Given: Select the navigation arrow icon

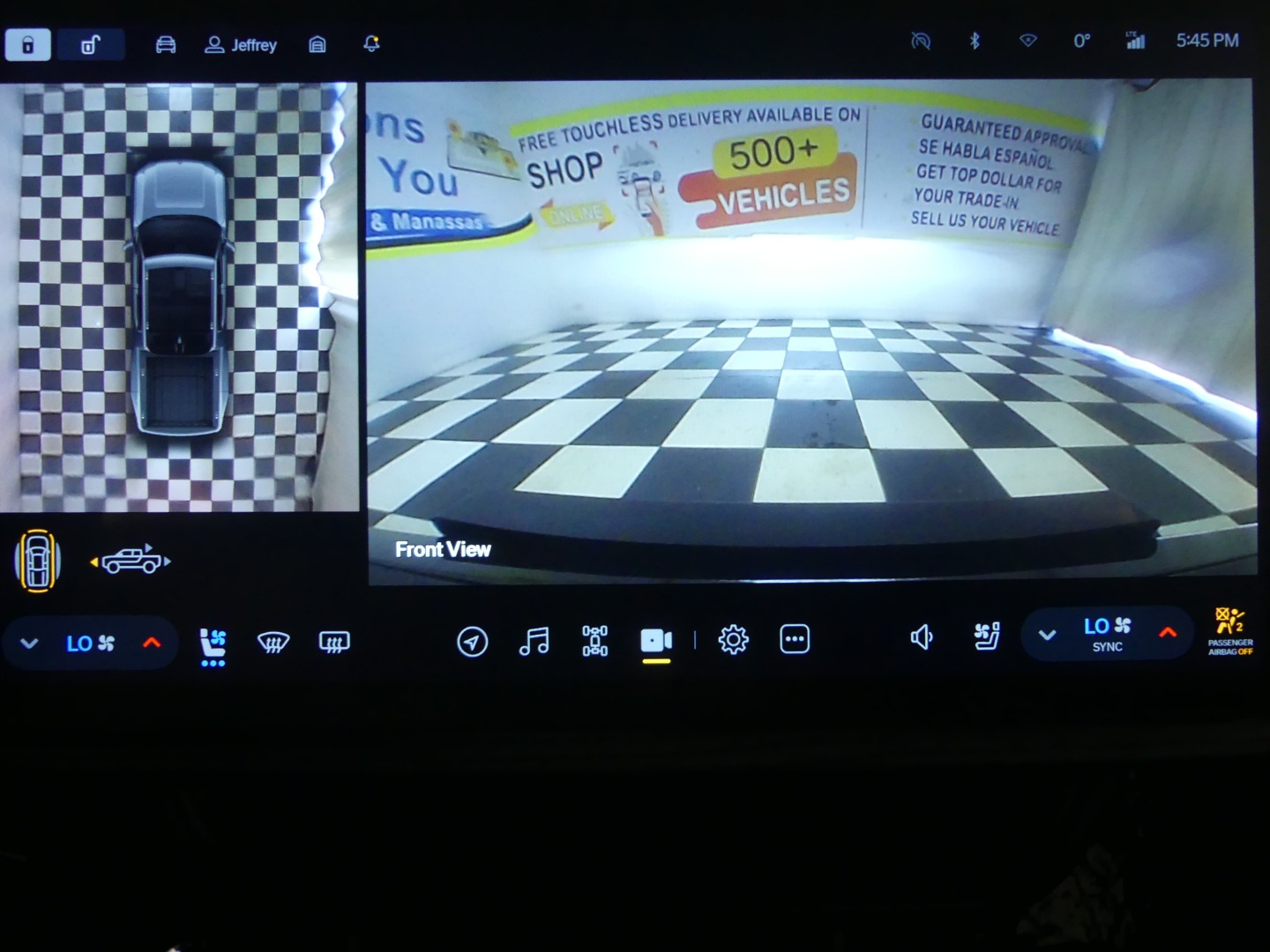Looking at the screenshot, I should point(473,643).
